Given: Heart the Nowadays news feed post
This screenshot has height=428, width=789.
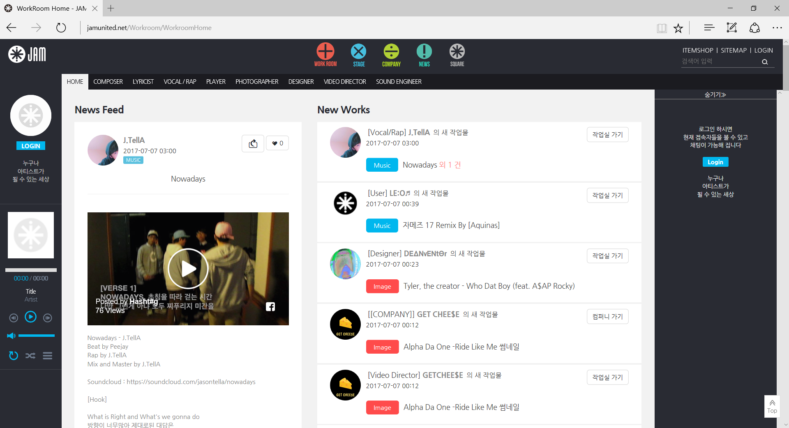Looking at the screenshot, I should [277, 143].
